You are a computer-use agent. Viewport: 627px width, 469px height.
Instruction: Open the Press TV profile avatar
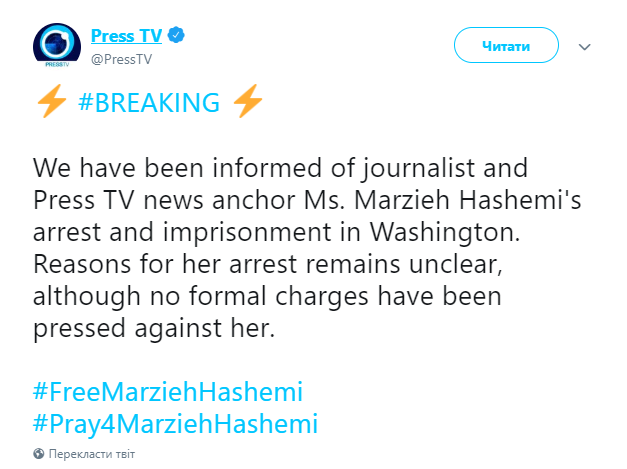click(57, 47)
